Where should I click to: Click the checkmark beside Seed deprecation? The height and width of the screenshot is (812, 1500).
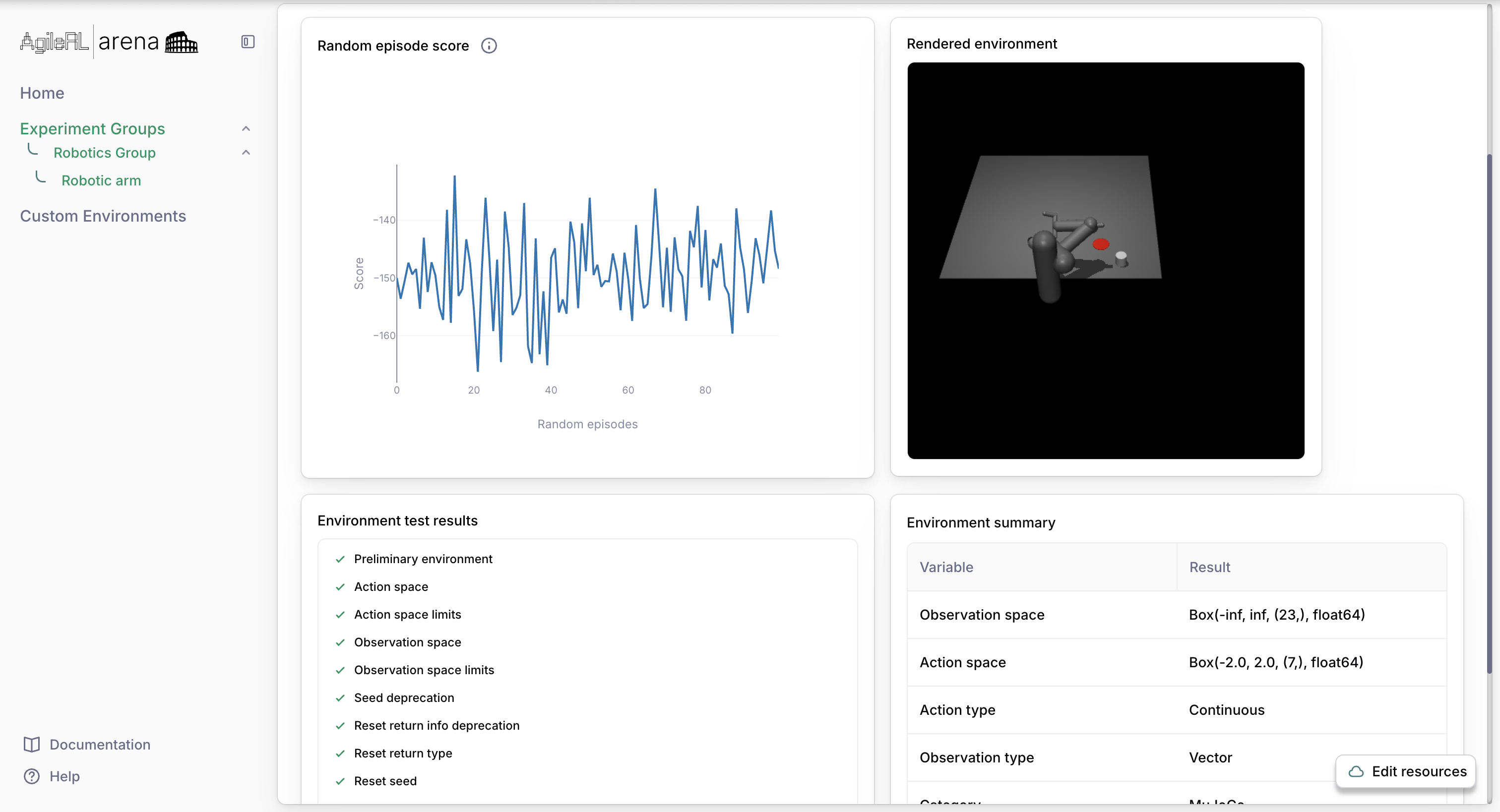click(x=341, y=698)
